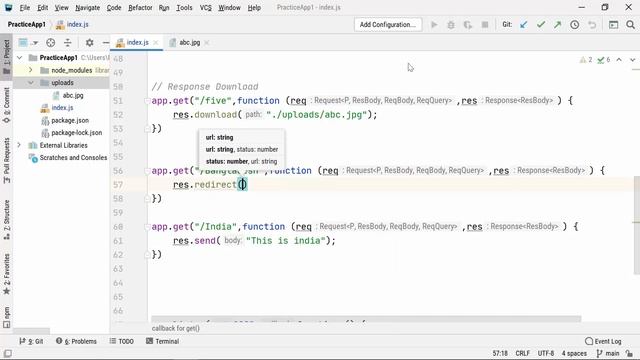Open the Help menu
The height and width of the screenshot is (360, 640).
click(x=254, y=8)
